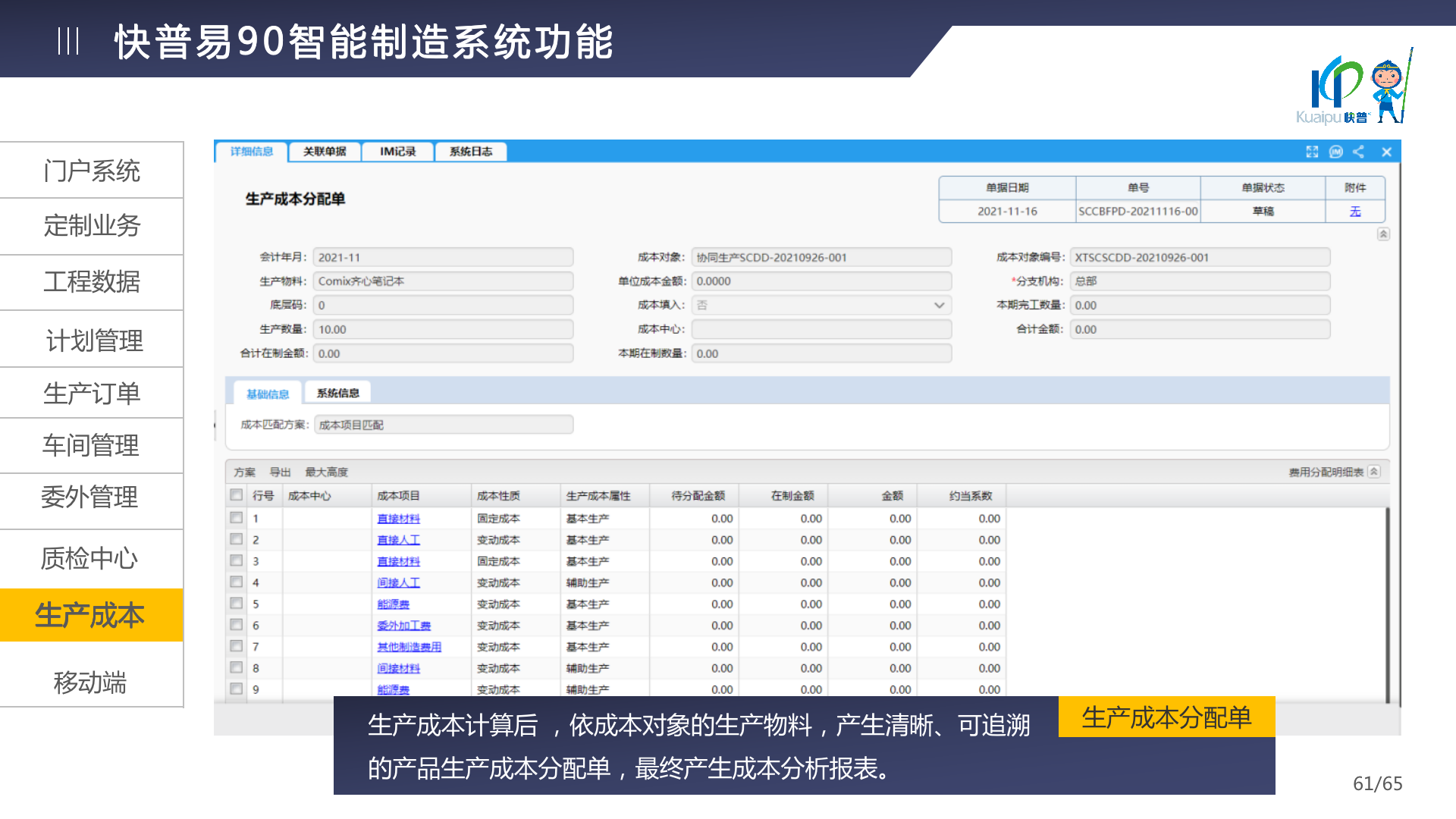1456x819 pixels.
Task: Select 车间管理 in the left sidebar
Action: (x=91, y=445)
